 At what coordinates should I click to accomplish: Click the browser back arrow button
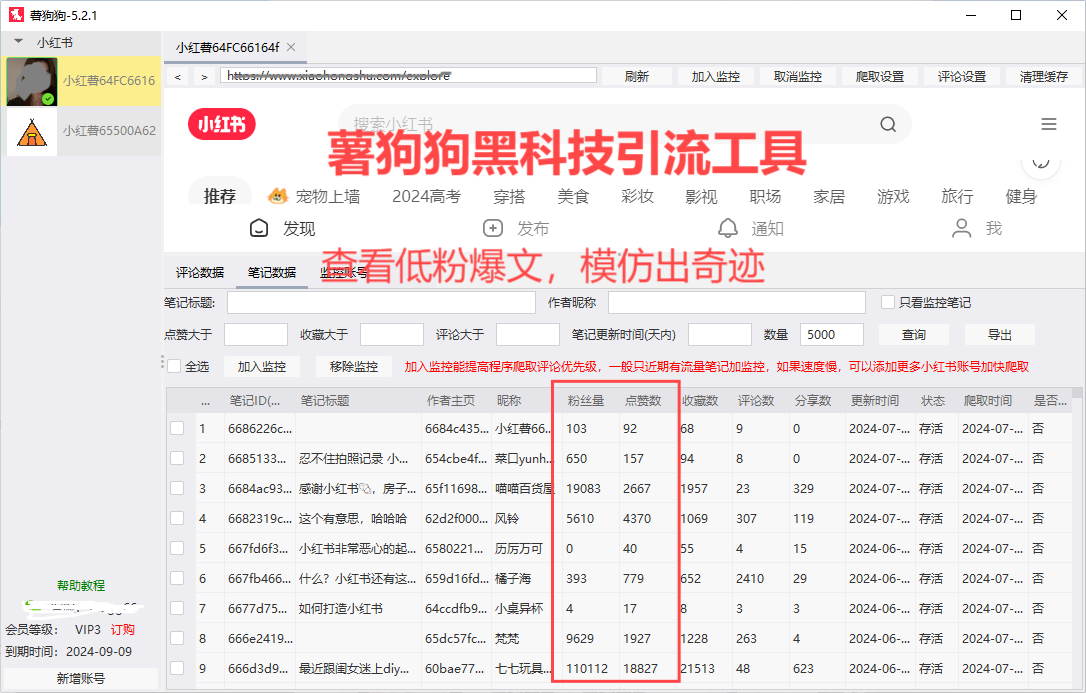point(178,77)
